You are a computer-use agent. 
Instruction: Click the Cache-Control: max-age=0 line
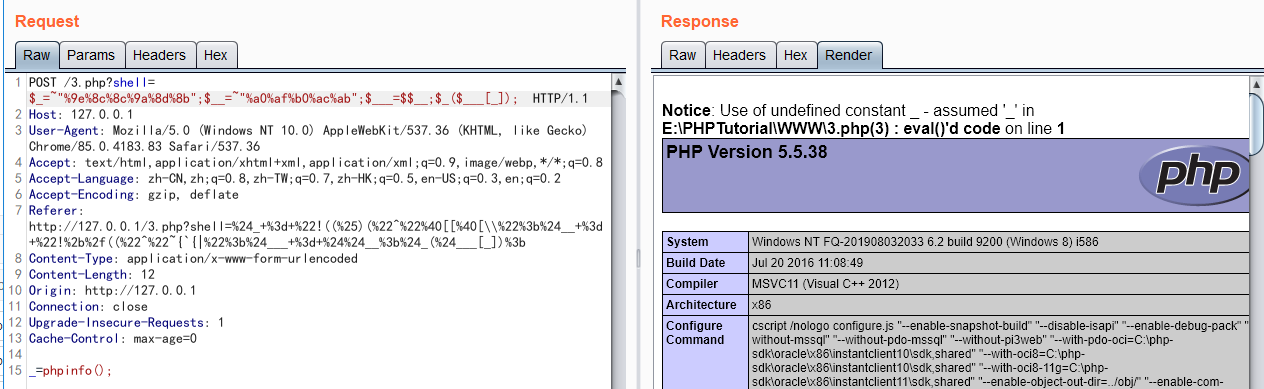tap(112, 338)
